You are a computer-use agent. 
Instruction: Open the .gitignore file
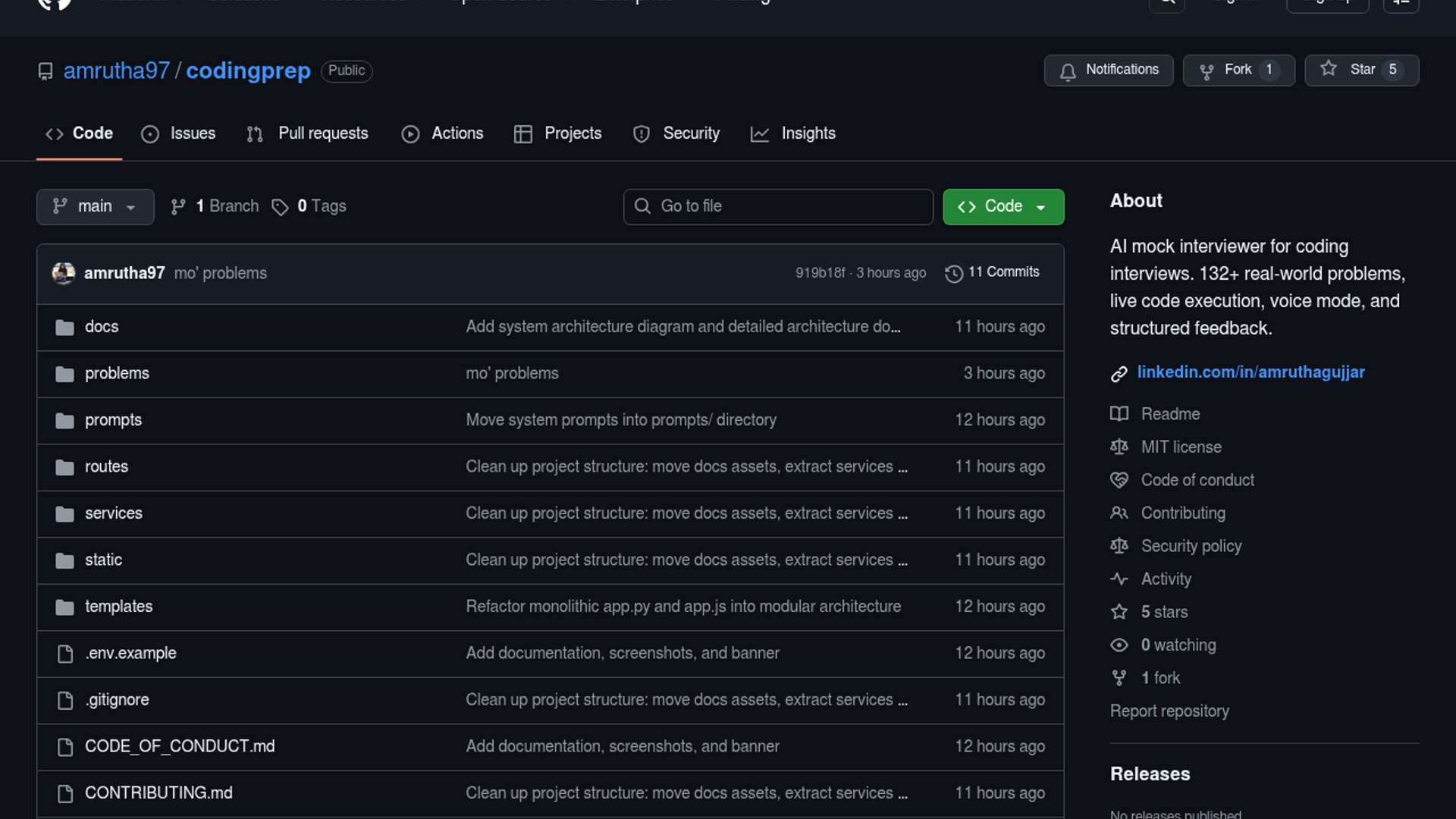[117, 700]
